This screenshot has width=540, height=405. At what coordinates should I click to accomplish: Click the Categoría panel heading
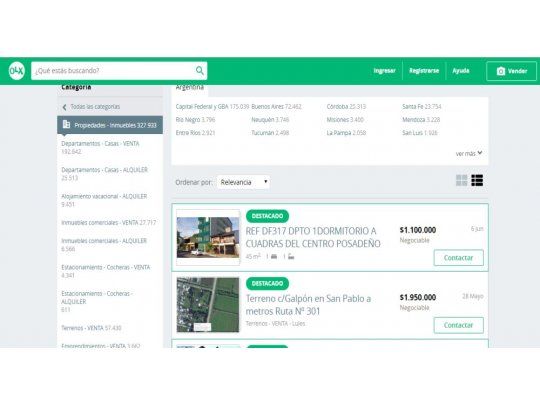click(76, 87)
